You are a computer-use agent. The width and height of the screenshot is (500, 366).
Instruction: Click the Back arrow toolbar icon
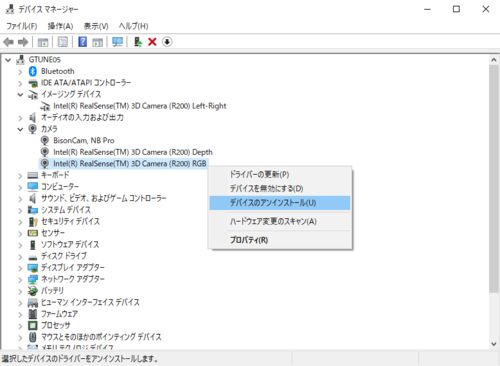[8, 42]
